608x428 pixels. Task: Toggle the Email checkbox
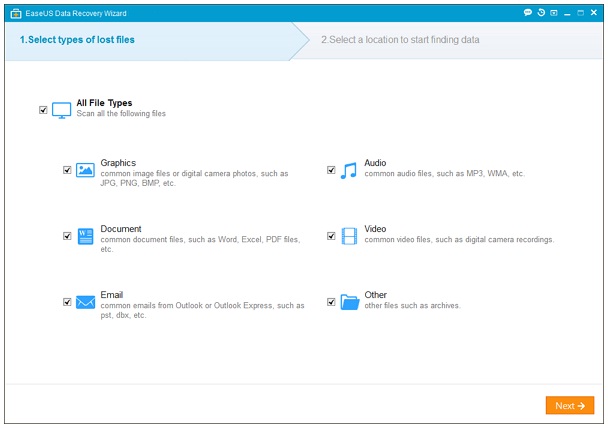pyautogui.click(x=67, y=302)
